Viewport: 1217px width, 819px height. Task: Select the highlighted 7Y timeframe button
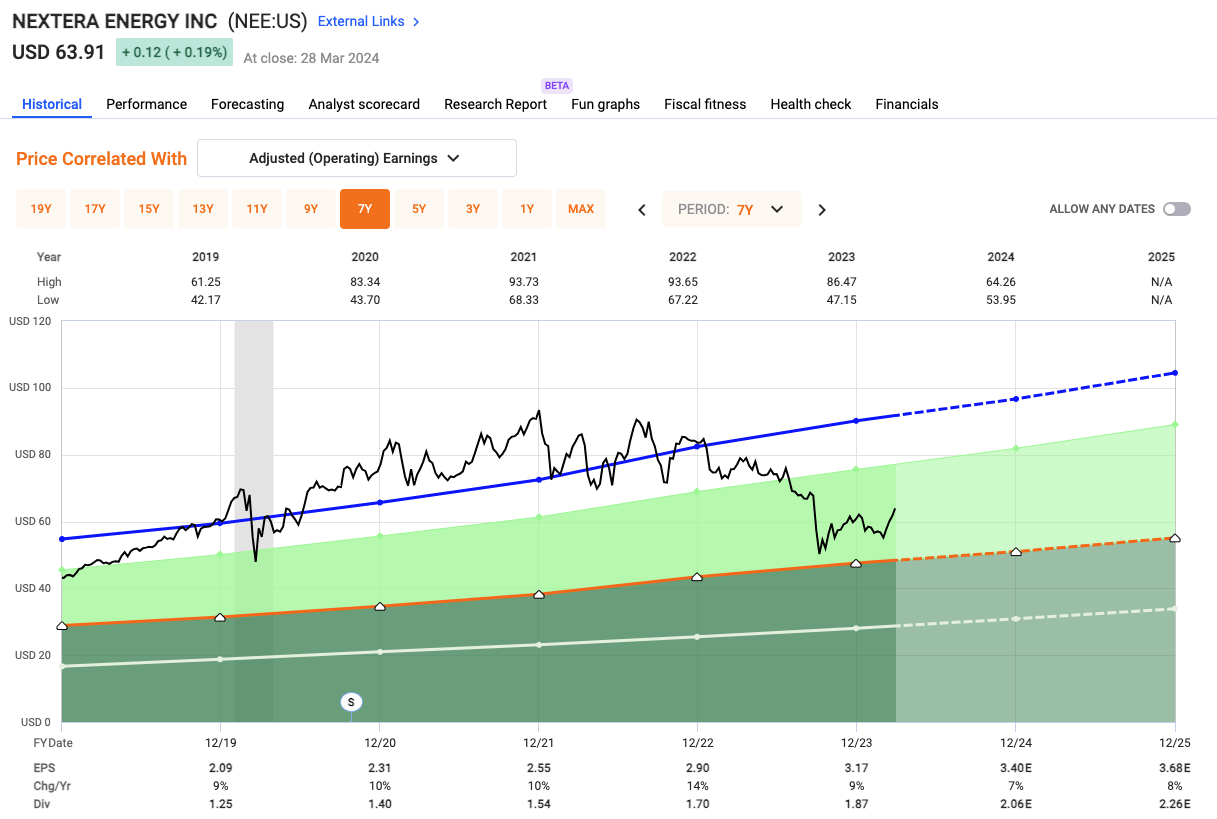(x=365, y=209)
